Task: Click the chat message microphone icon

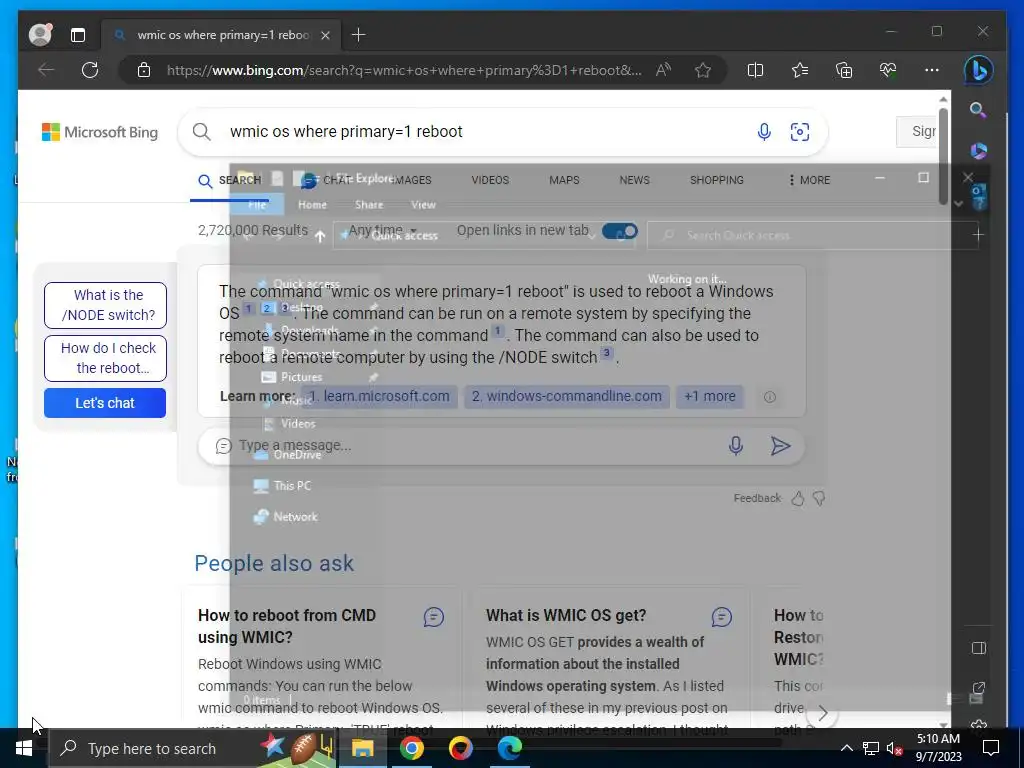Action: click(735, 445)
